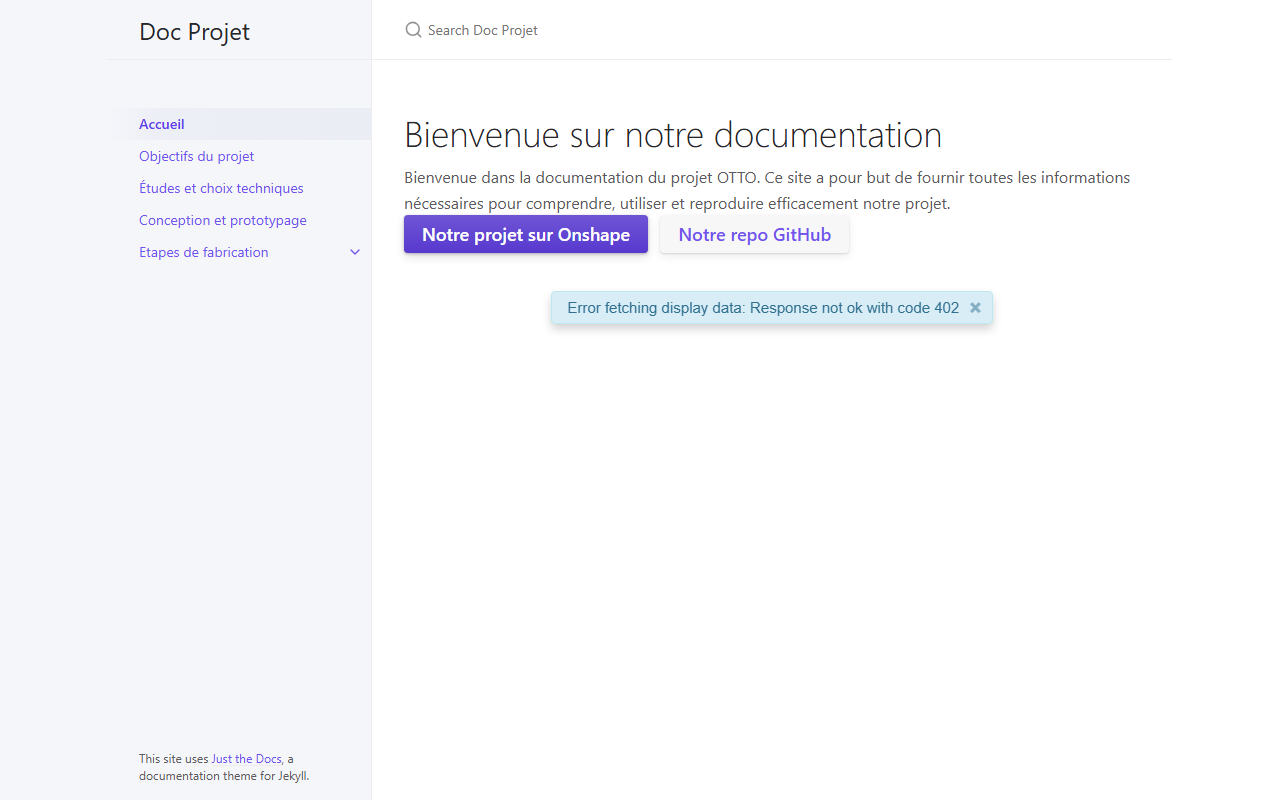Dismiss the error notification with the X
Image resolution: width=1280 pixels, height=800 pixels.
coord(975,308)
